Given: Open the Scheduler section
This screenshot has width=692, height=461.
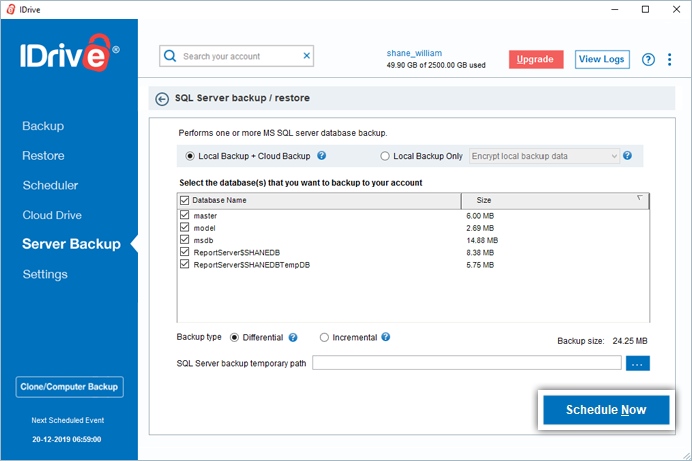Looking at the screenshot, I should (50, 185).
